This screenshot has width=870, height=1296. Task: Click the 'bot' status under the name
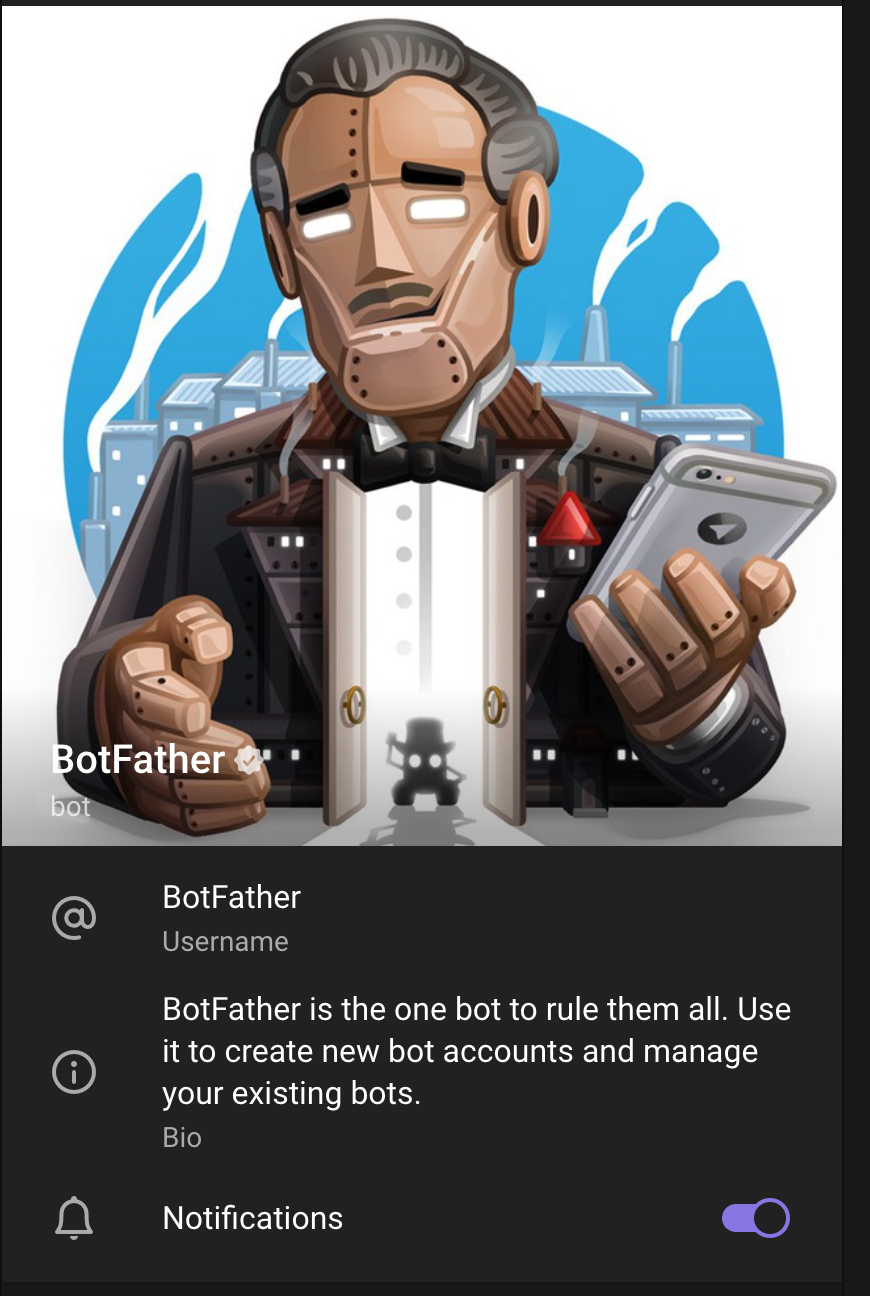71,806
